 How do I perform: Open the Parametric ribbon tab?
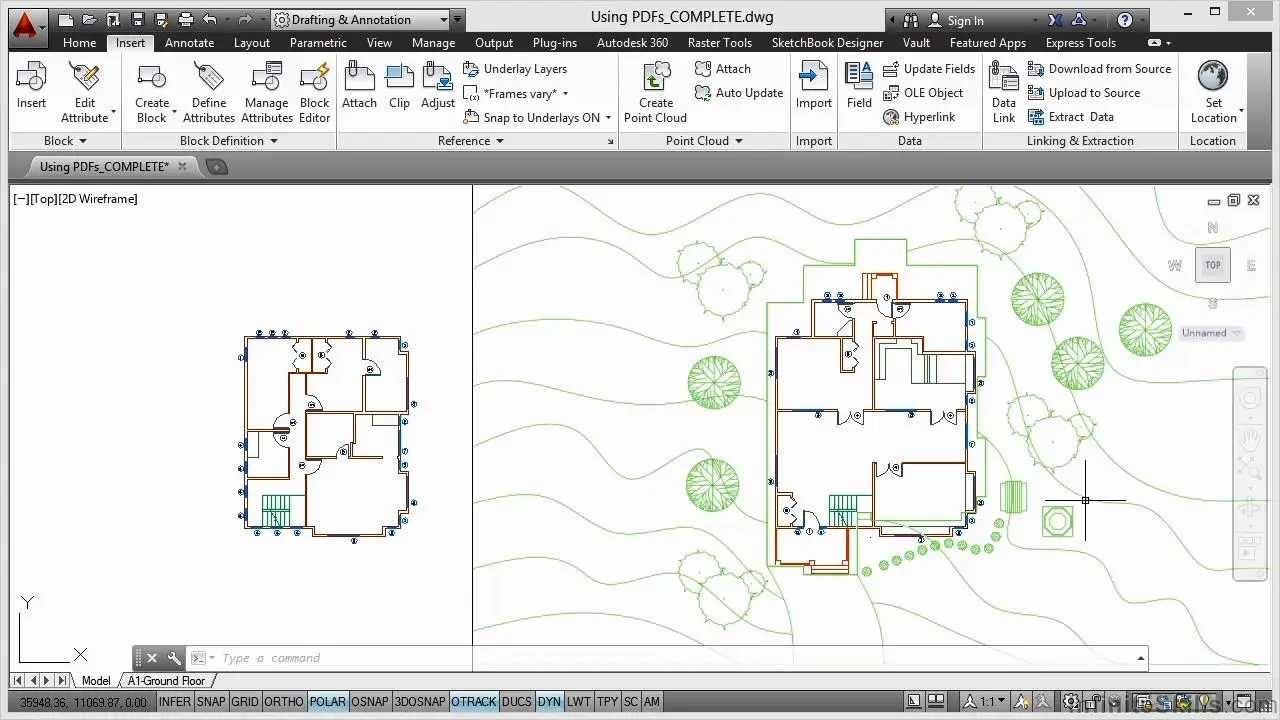318,43
